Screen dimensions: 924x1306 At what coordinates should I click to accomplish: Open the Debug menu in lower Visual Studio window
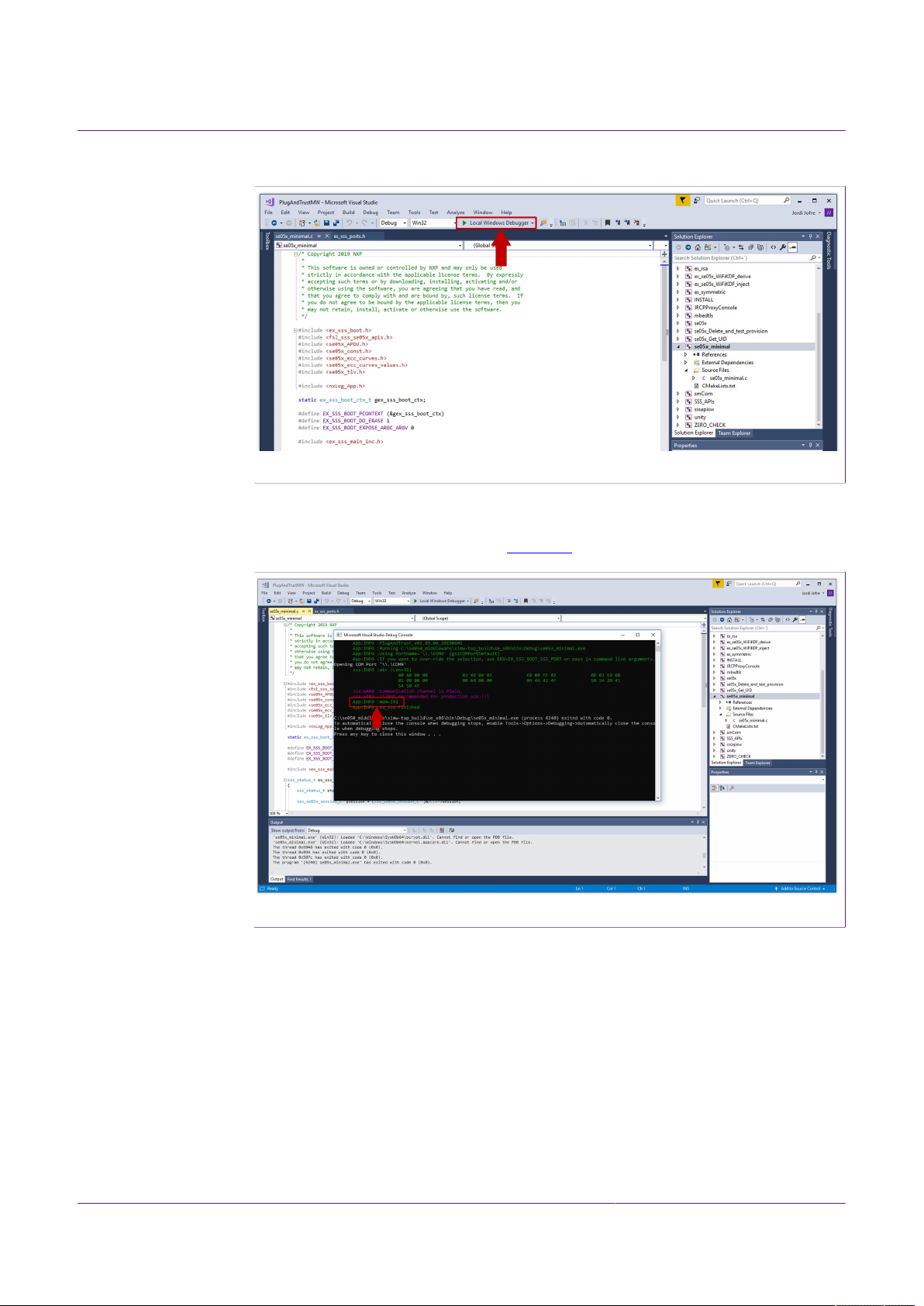[343, 593]
